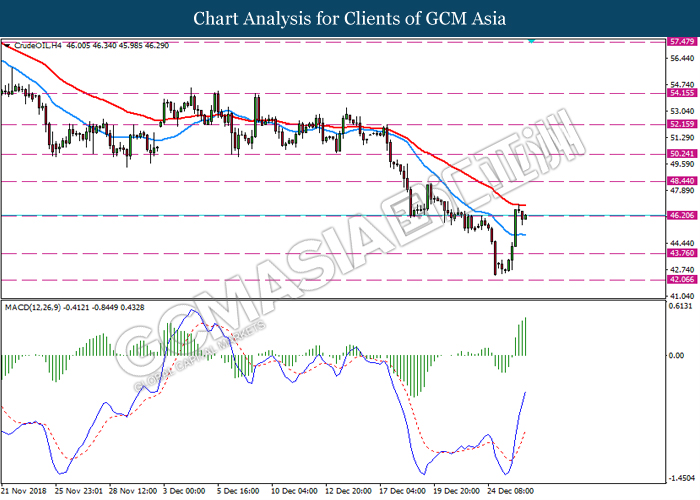Click the 24 Dec 08:00 time label

tap(510, 491)
